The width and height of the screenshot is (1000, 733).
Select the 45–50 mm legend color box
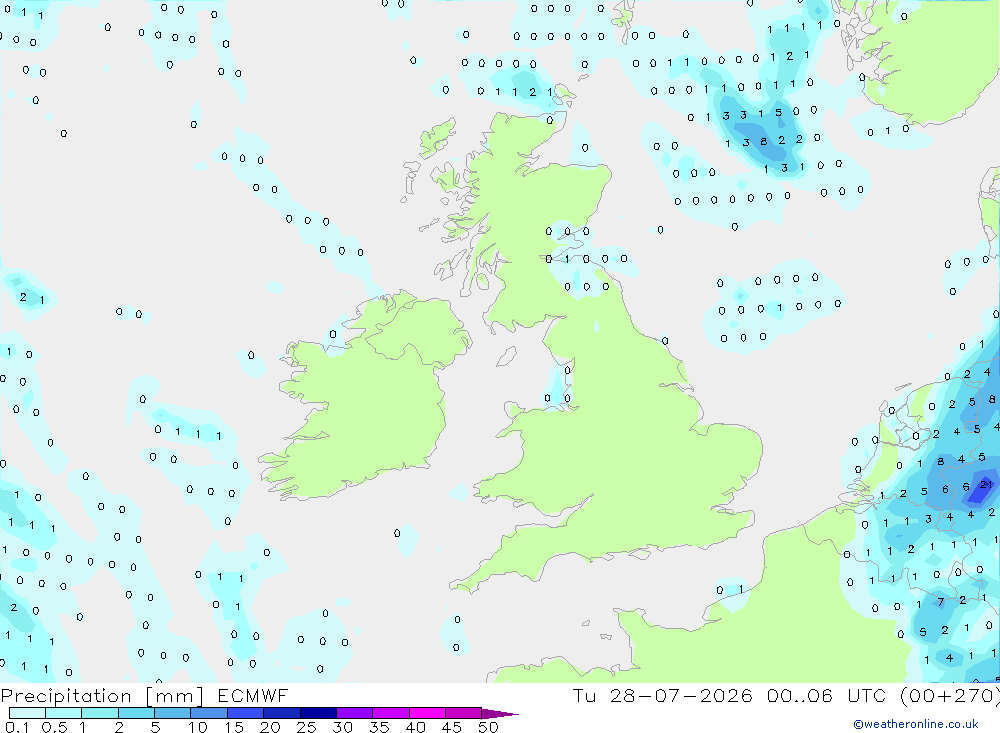pos(463,713)
